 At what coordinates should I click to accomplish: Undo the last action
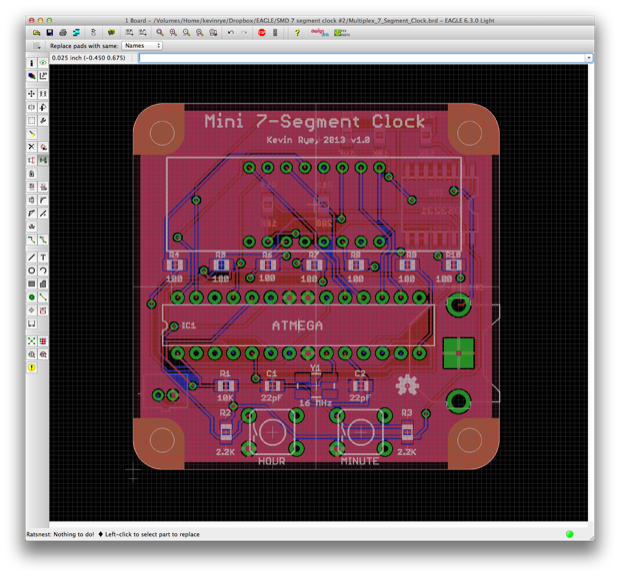231,32
